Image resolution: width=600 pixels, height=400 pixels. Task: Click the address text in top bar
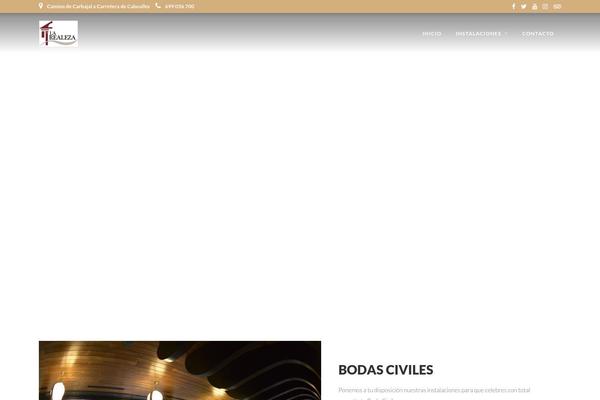tap(98, 7)
